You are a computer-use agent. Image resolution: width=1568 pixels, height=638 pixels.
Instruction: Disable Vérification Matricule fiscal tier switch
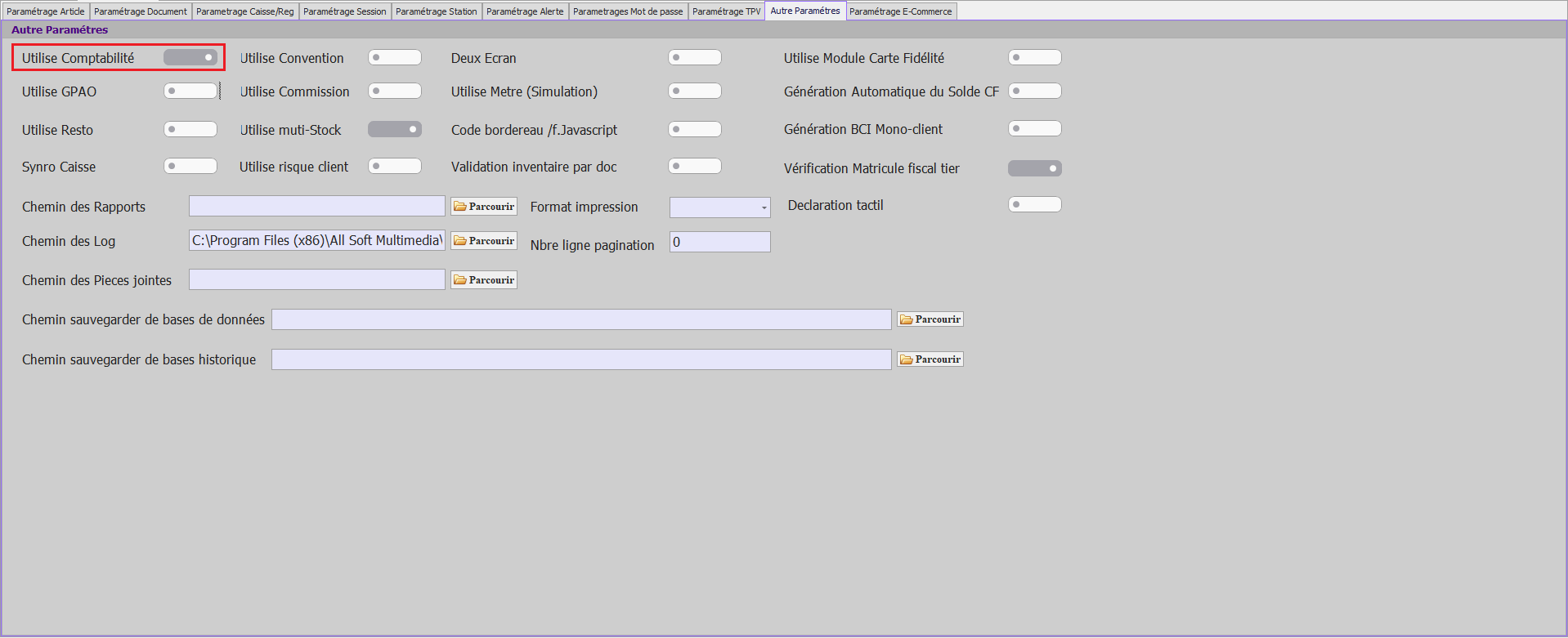[1035, 168]
